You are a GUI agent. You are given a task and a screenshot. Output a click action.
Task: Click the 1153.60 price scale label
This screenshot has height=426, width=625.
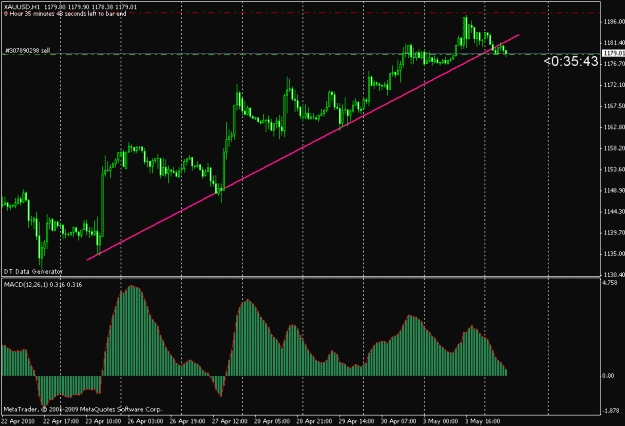(613, 169)
